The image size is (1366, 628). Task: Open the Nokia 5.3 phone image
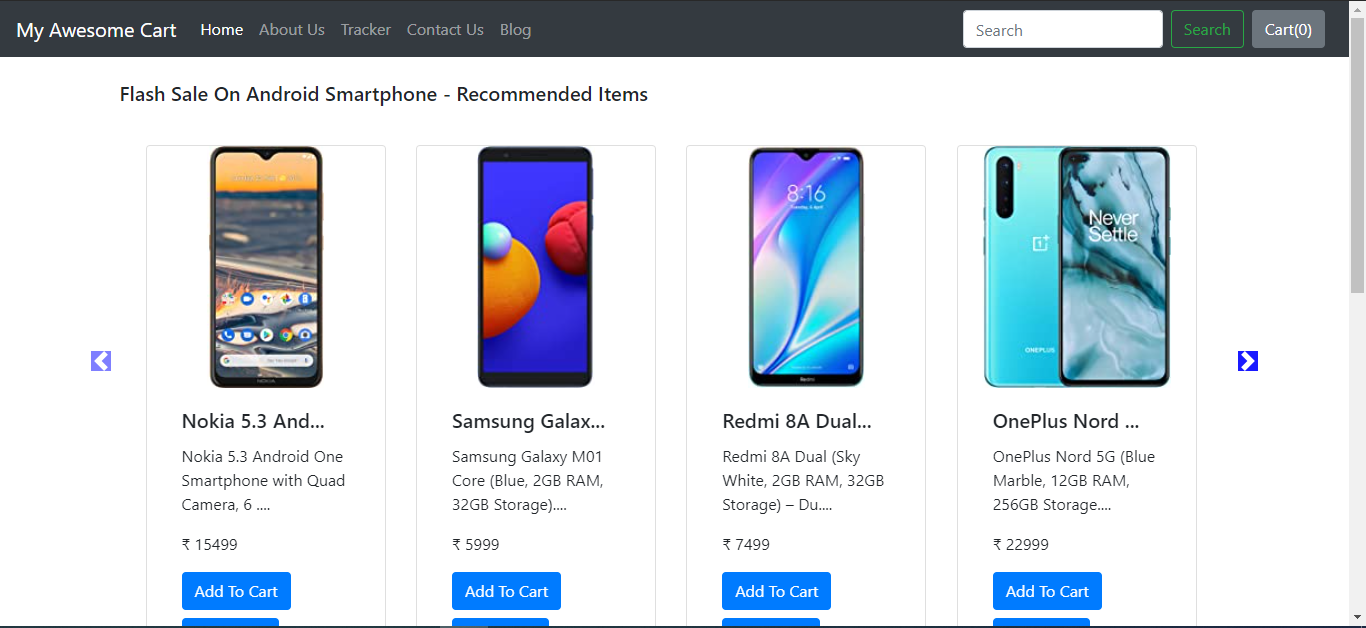coord(266,267)
